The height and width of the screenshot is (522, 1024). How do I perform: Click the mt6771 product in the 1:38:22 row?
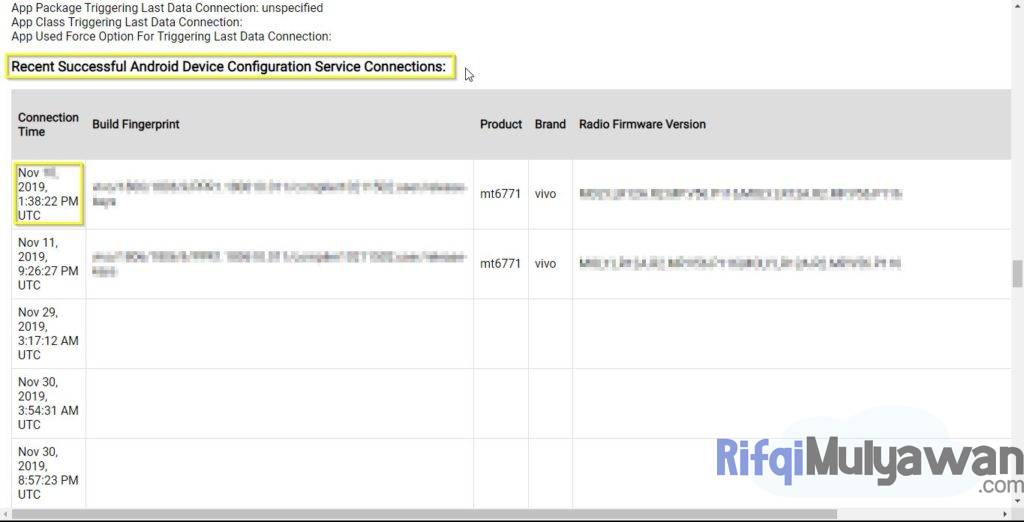pyautogui.click(x=500, y=194)
